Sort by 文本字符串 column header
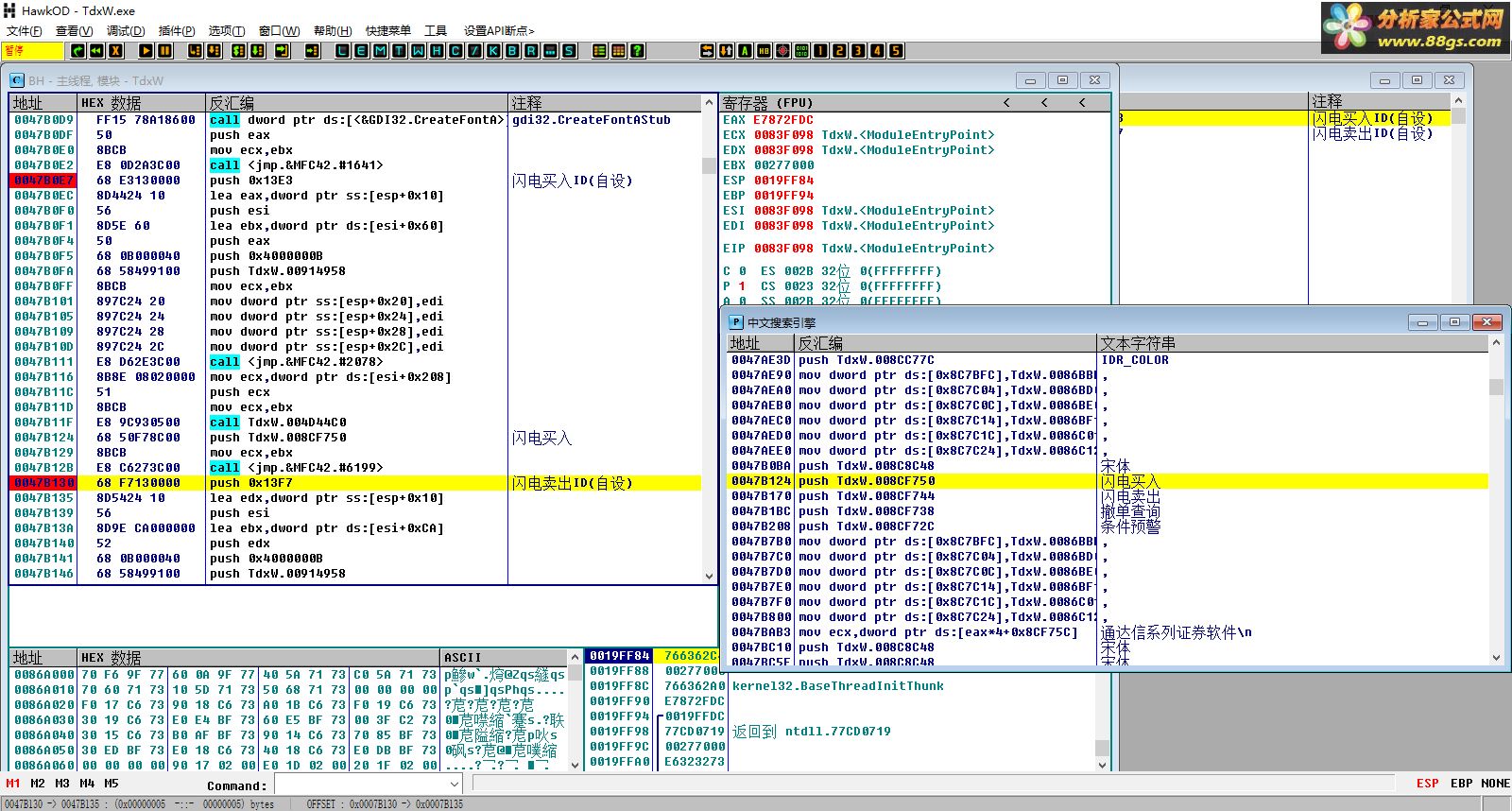 tap(1293, 343)
